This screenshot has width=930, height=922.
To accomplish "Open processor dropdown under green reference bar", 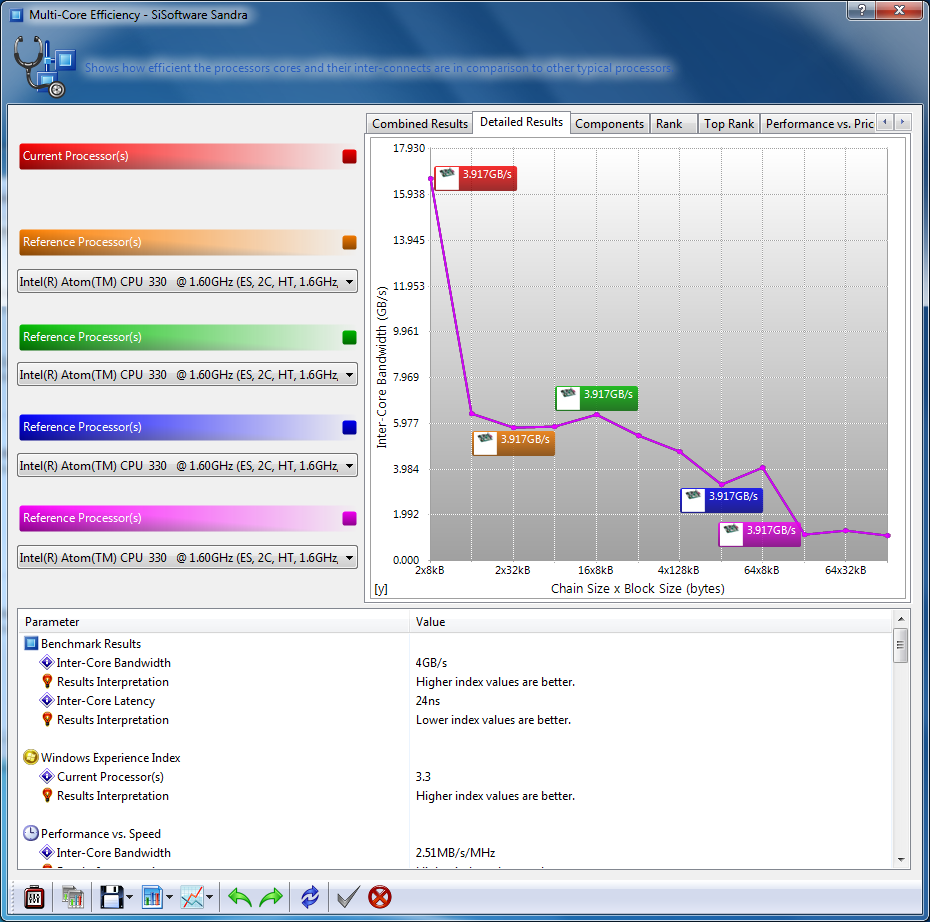I will (187, 375).
